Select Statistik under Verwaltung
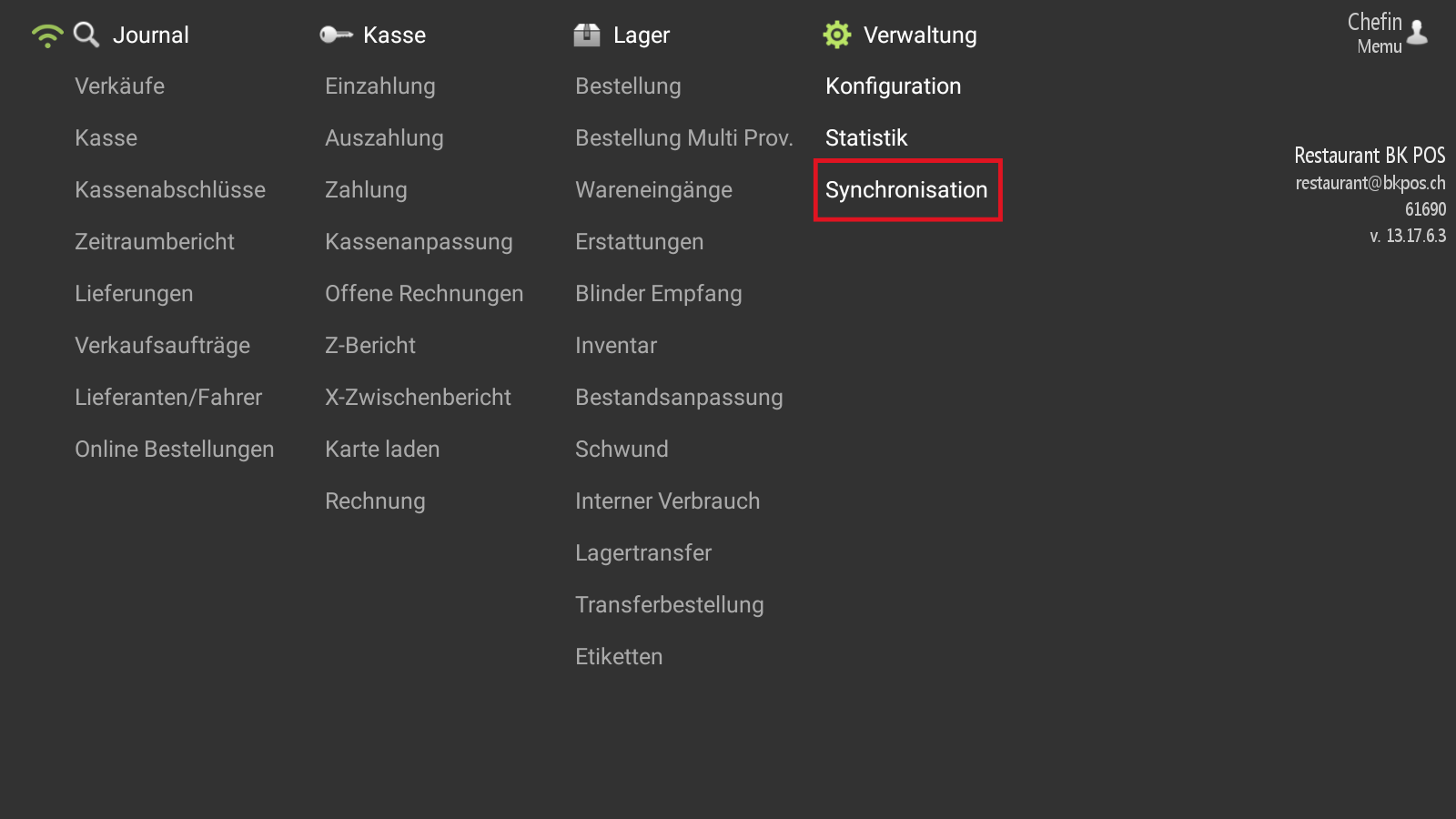The image size is (1456, 819). tap(866, 138)
